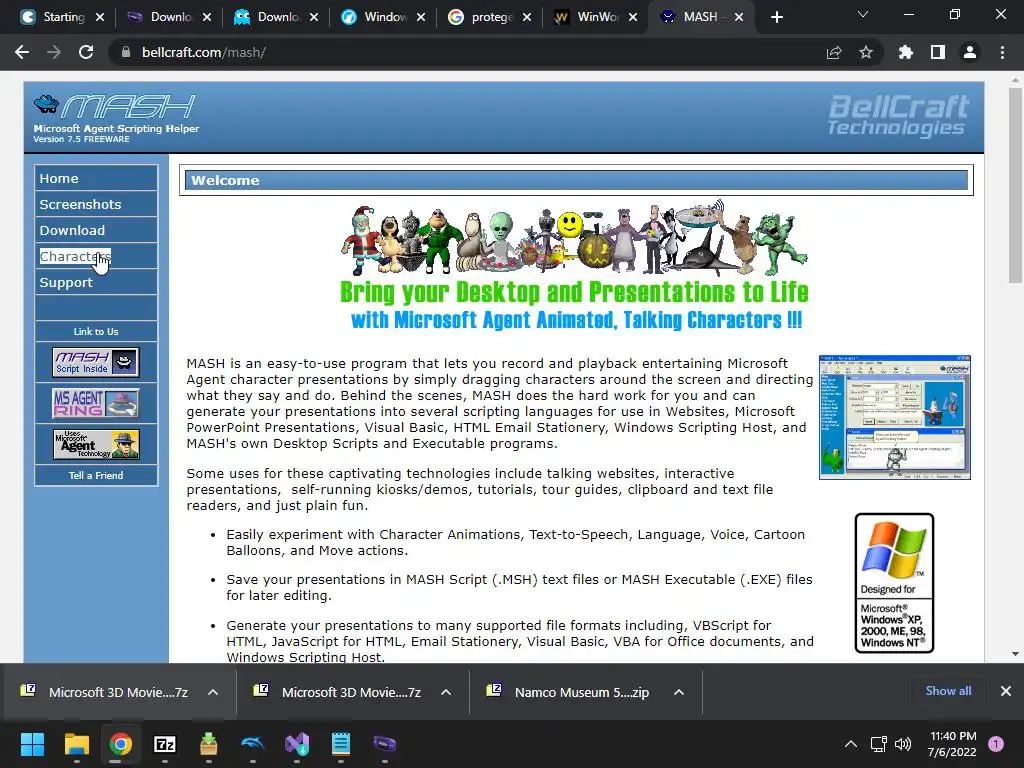Show hidden system tray icons

click(x=851, y=744)
